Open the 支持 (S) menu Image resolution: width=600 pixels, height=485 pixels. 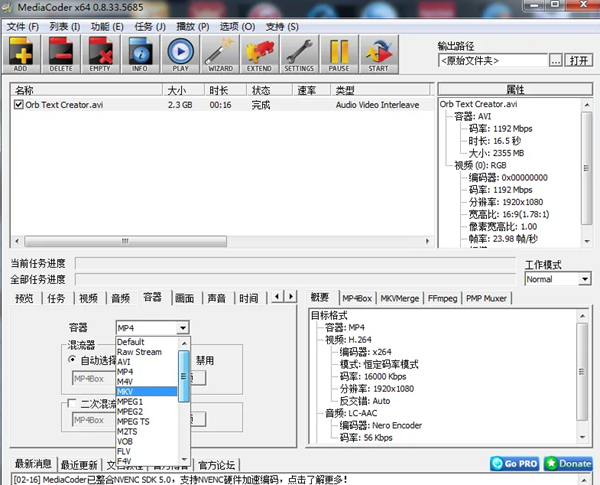(x=282, y=27)
